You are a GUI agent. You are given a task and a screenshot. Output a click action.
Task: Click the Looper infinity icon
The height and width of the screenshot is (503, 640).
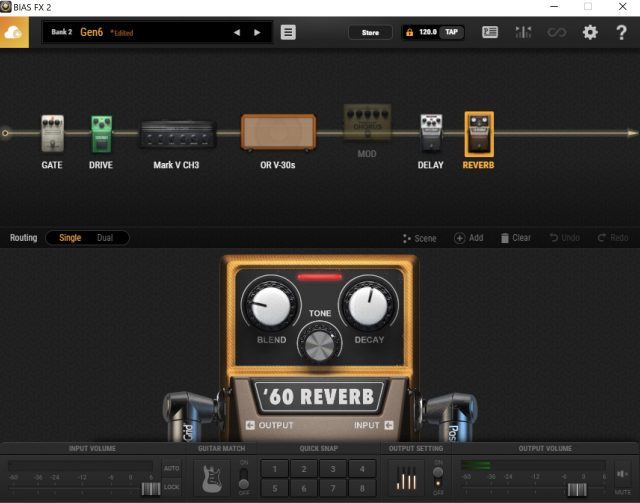[557, 32]
